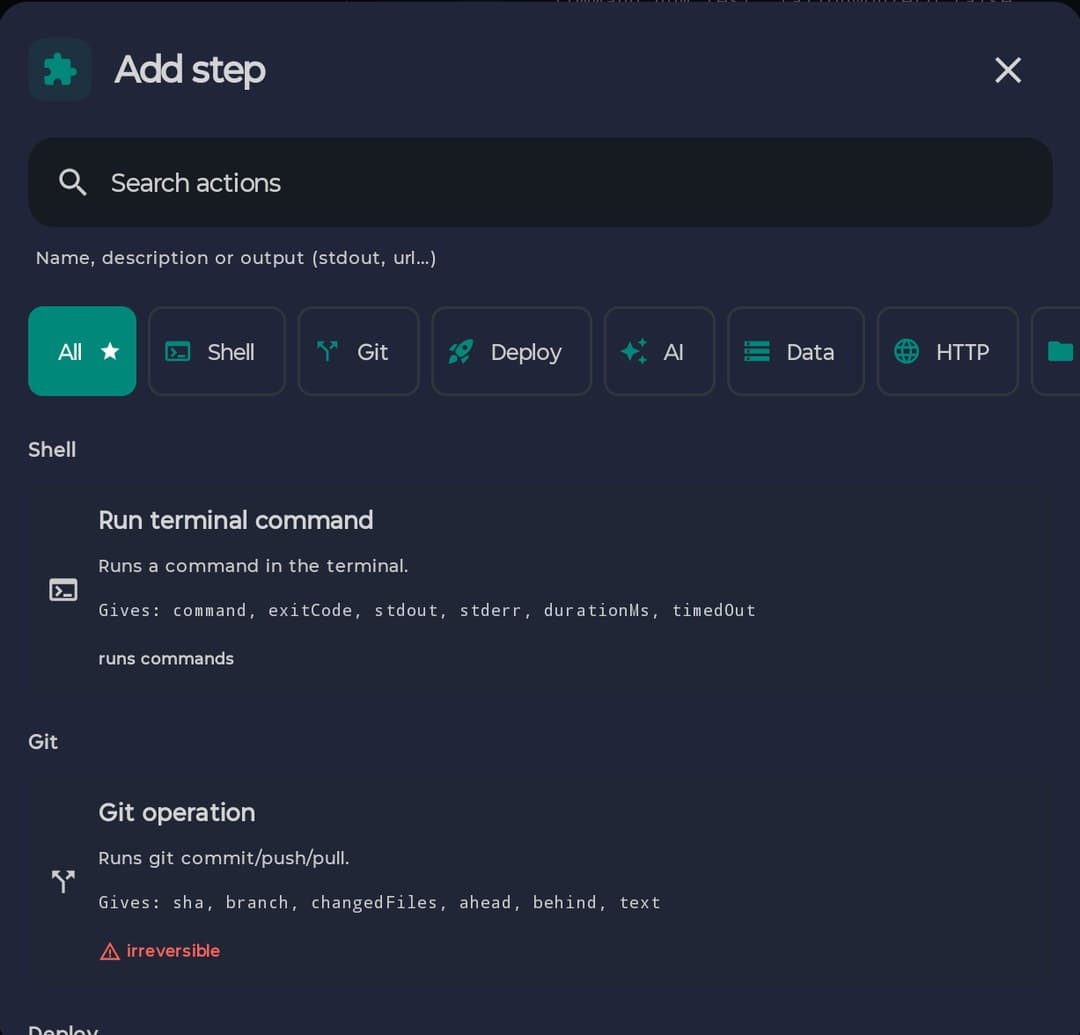
Task: Click the 'Name, description or output' hint text
Action: [236, 258]
